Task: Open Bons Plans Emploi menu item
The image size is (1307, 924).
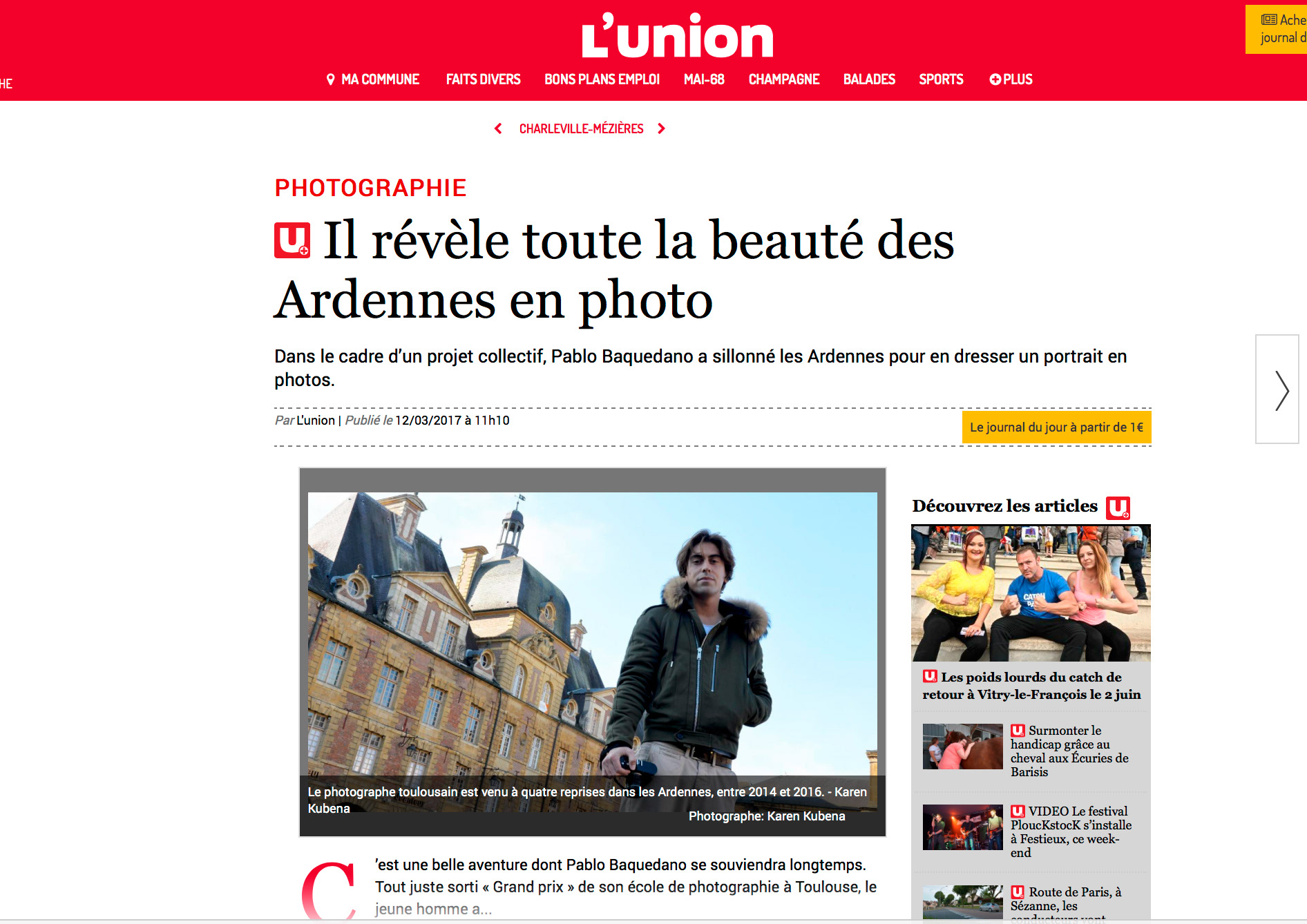Action: [602, 79]
